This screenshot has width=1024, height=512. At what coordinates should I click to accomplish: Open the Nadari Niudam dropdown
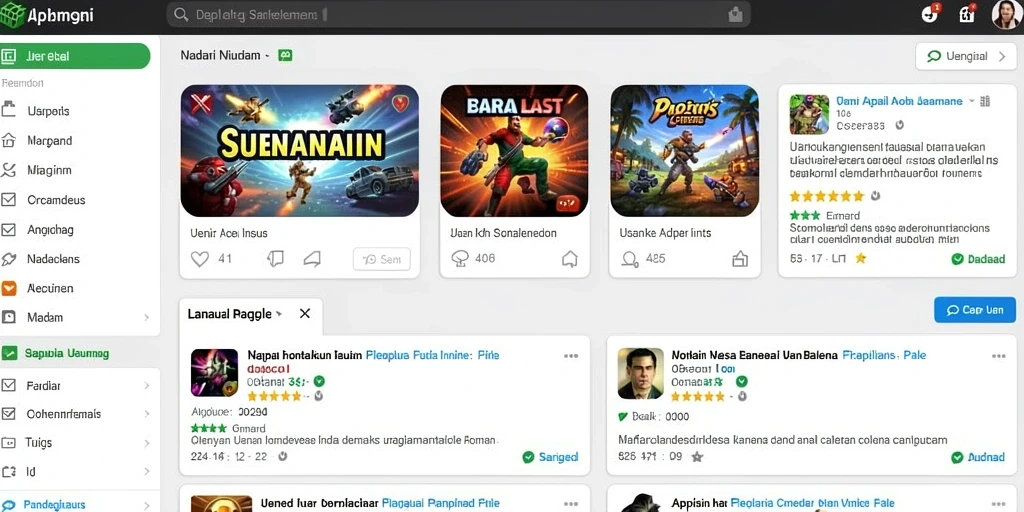[x=225, y=56]
